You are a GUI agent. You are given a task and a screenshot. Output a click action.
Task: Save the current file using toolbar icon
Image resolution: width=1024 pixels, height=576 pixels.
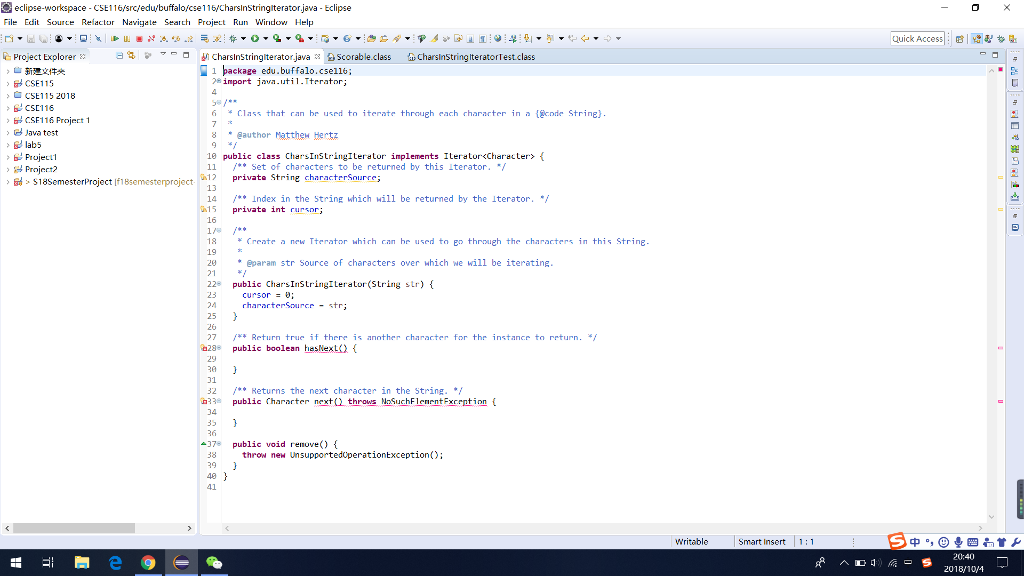tap(30, 38)
